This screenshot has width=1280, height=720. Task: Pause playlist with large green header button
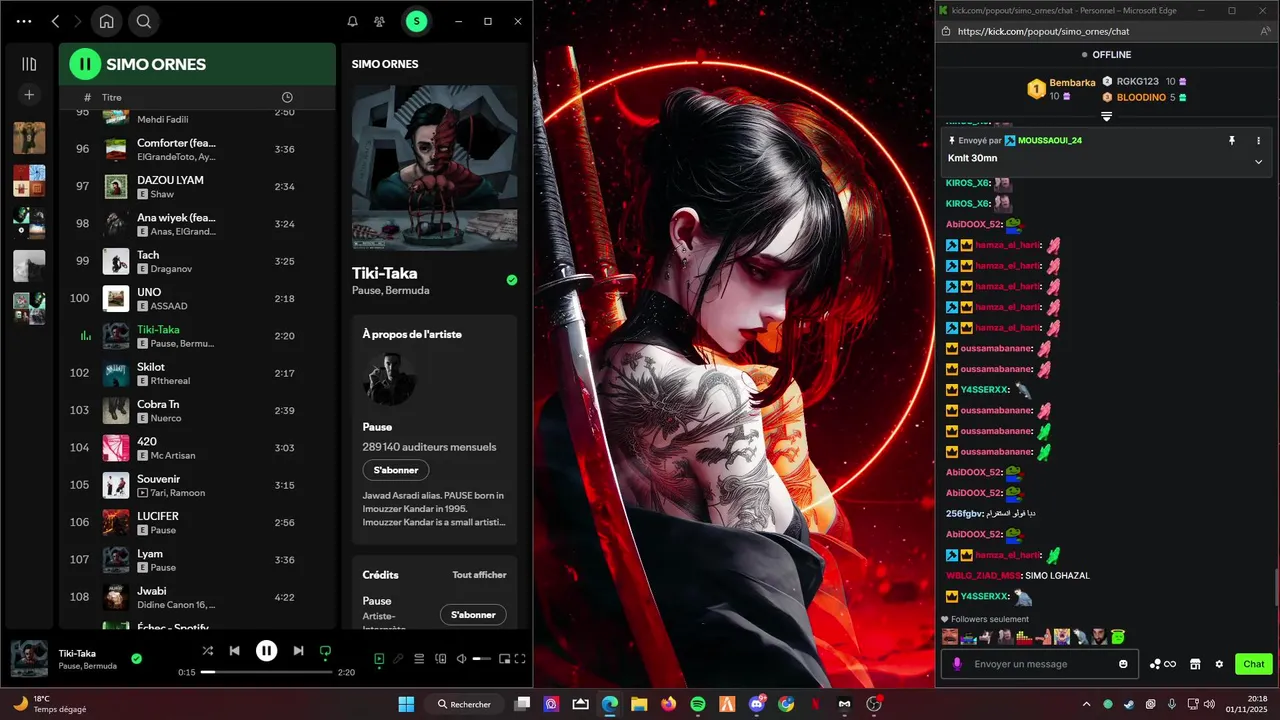pyautogui.click(x=85, y=64)
